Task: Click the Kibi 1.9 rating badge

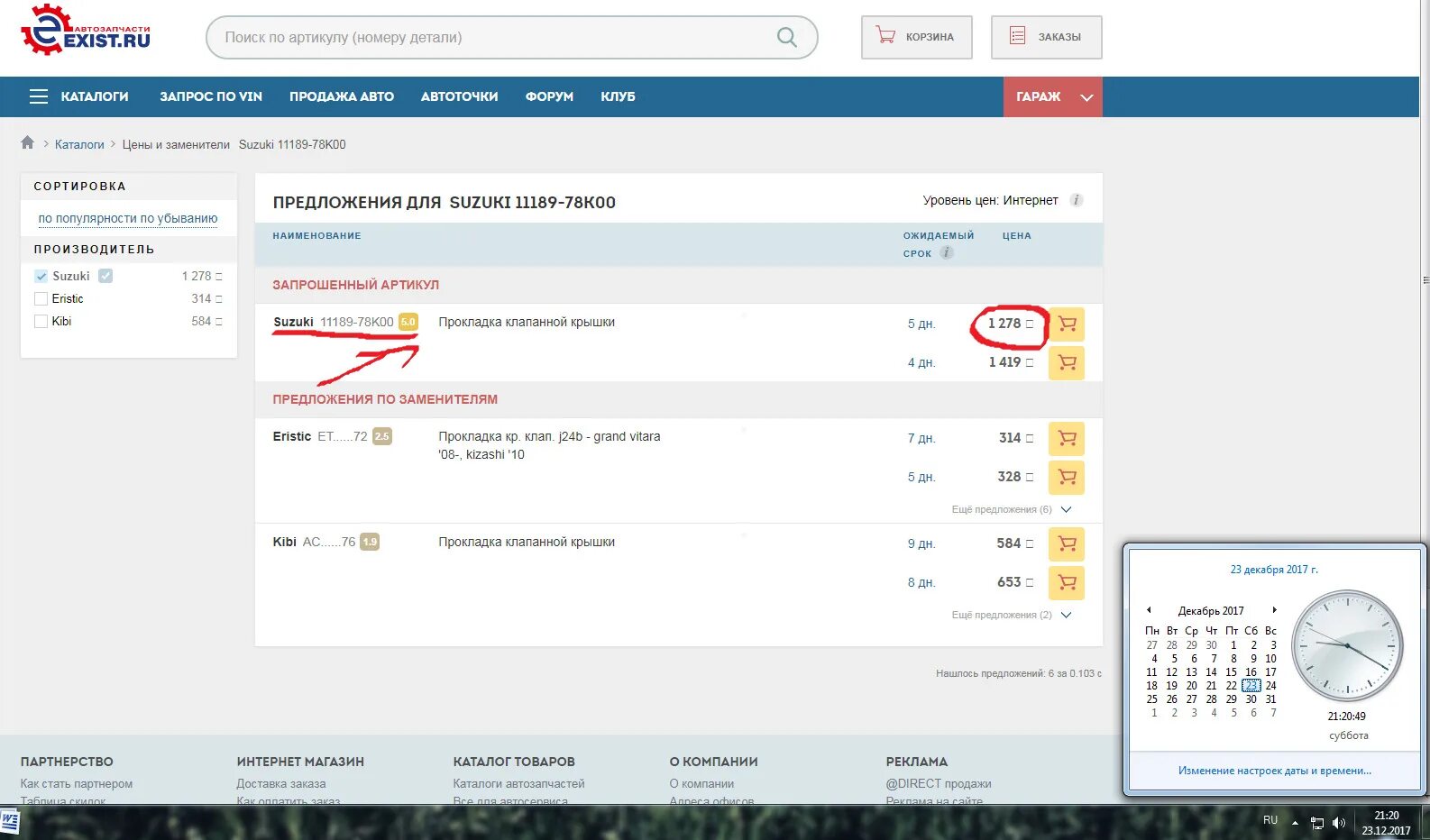Action: coord(370,542)
